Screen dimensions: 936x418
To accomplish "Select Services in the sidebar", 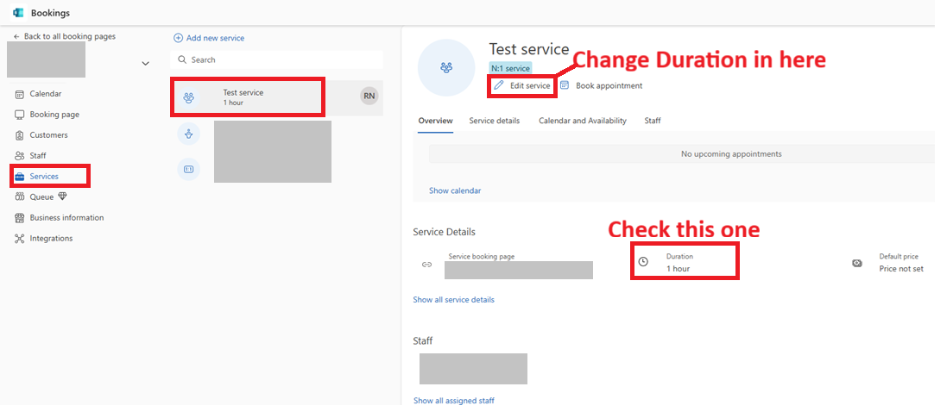I will [x=44, y=177].
